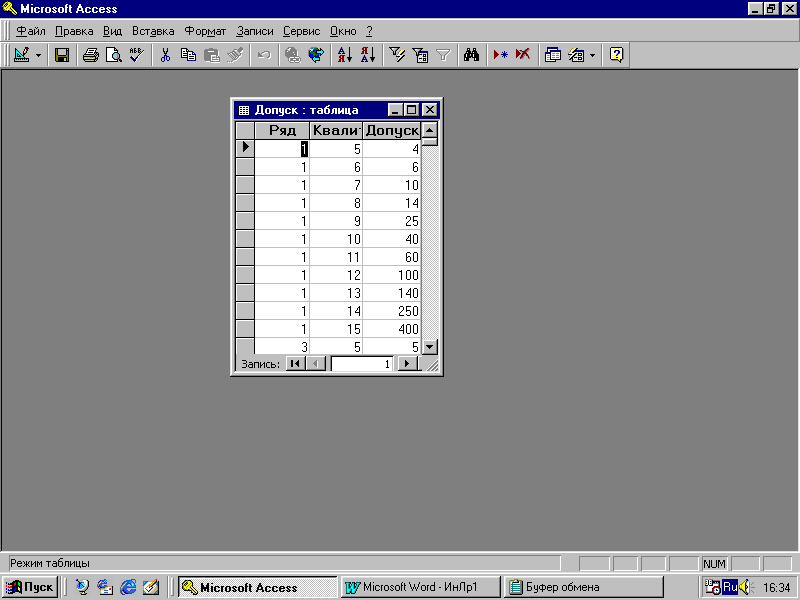
Task: Click the select-all corner box of the table
Action: tap(245, 130)
